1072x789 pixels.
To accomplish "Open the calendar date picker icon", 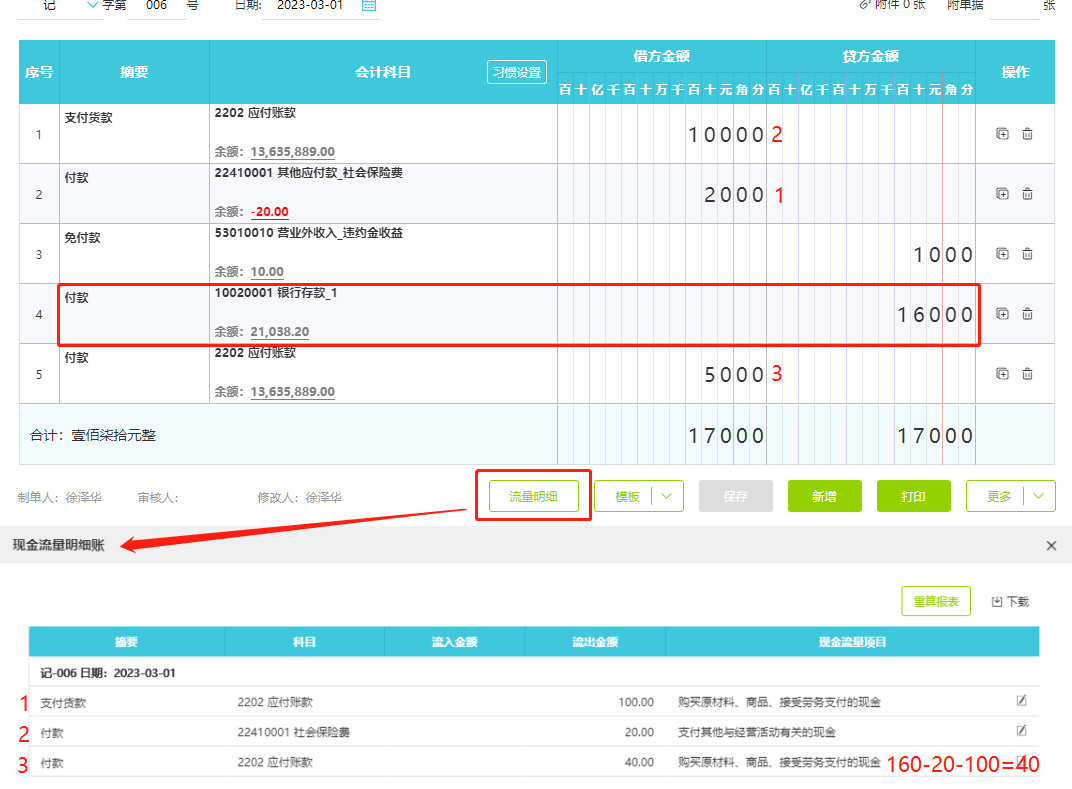I will pyautogui.click(x=368, y=5).
